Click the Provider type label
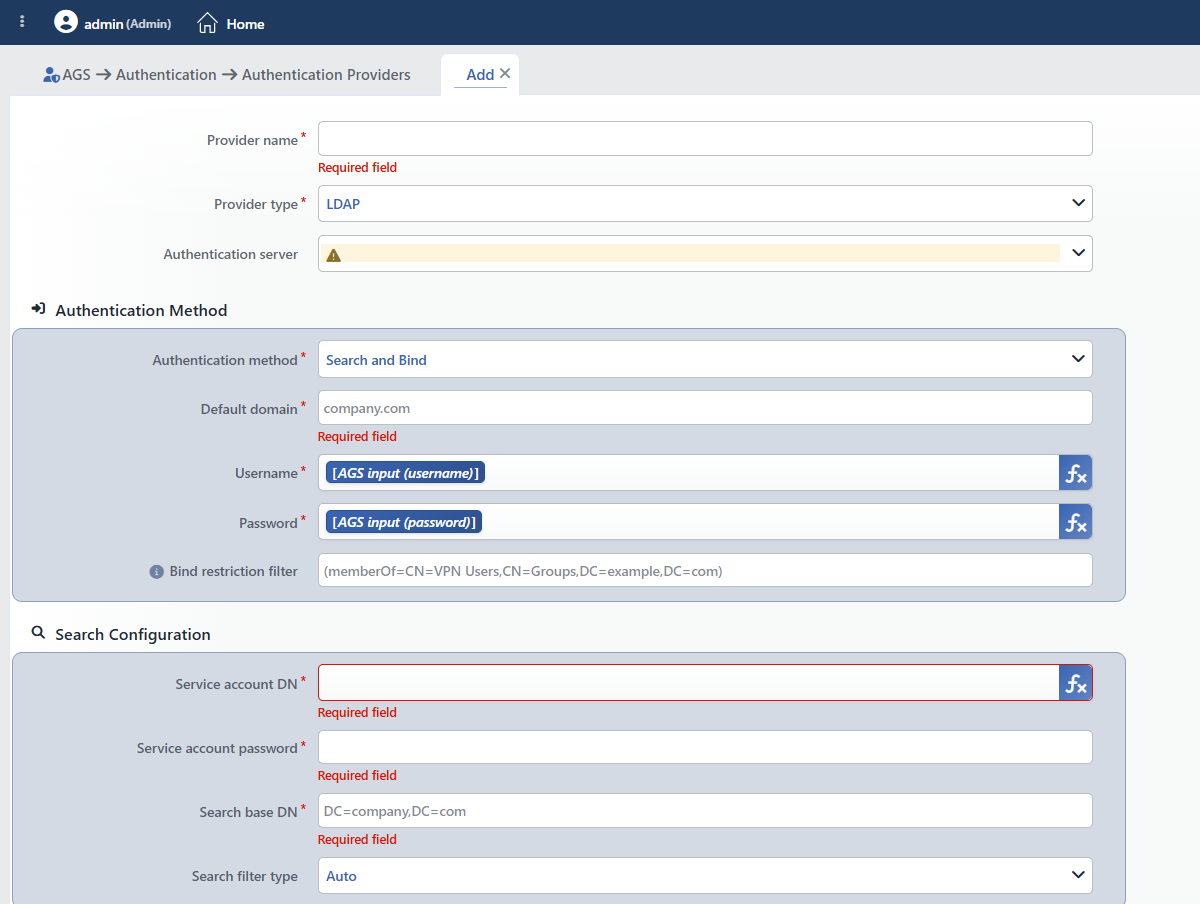1200x904 pixels. pyautogui.click(x=256, y=204)
